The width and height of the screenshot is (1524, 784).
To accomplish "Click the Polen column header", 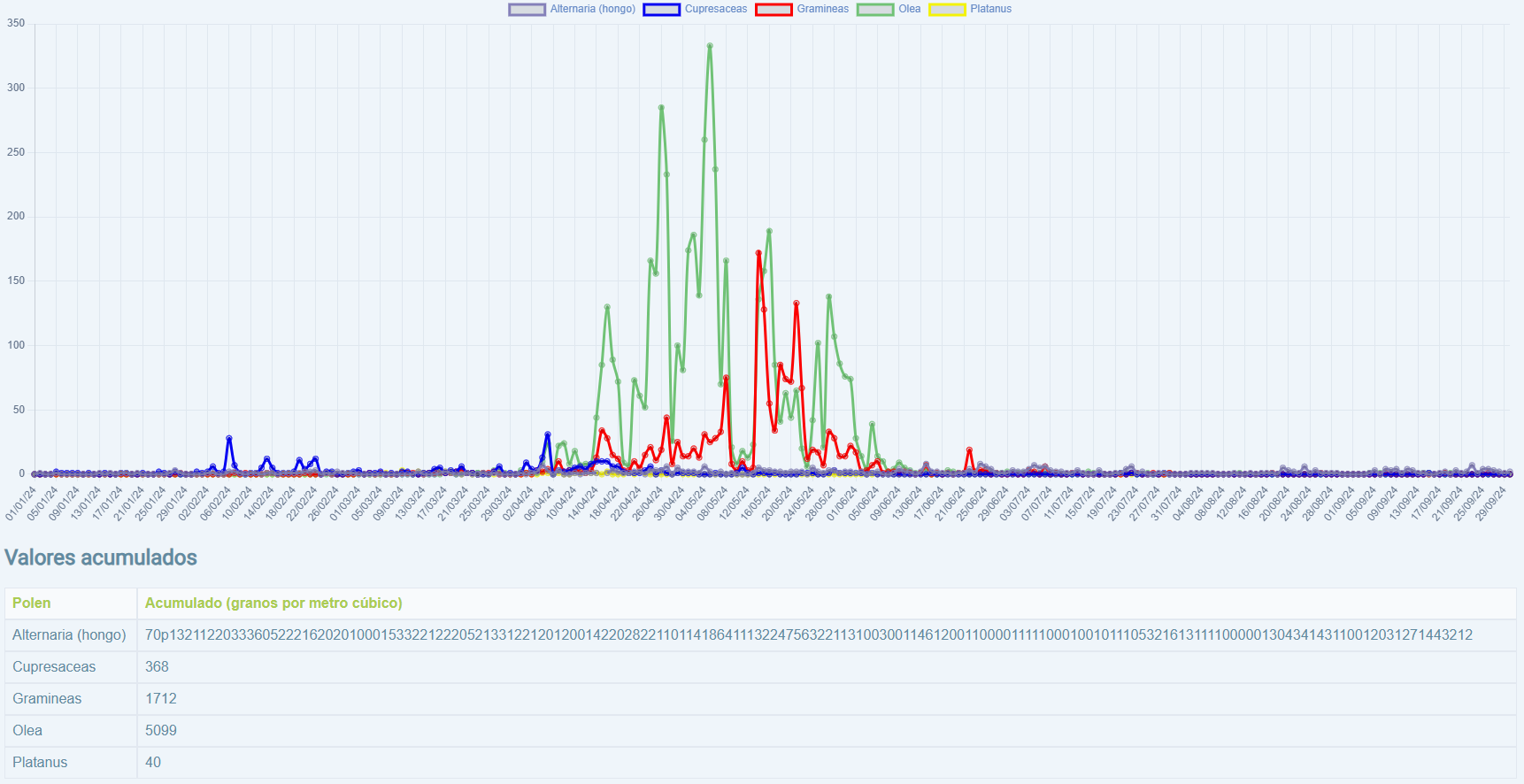I will click(x=32, y=603).
